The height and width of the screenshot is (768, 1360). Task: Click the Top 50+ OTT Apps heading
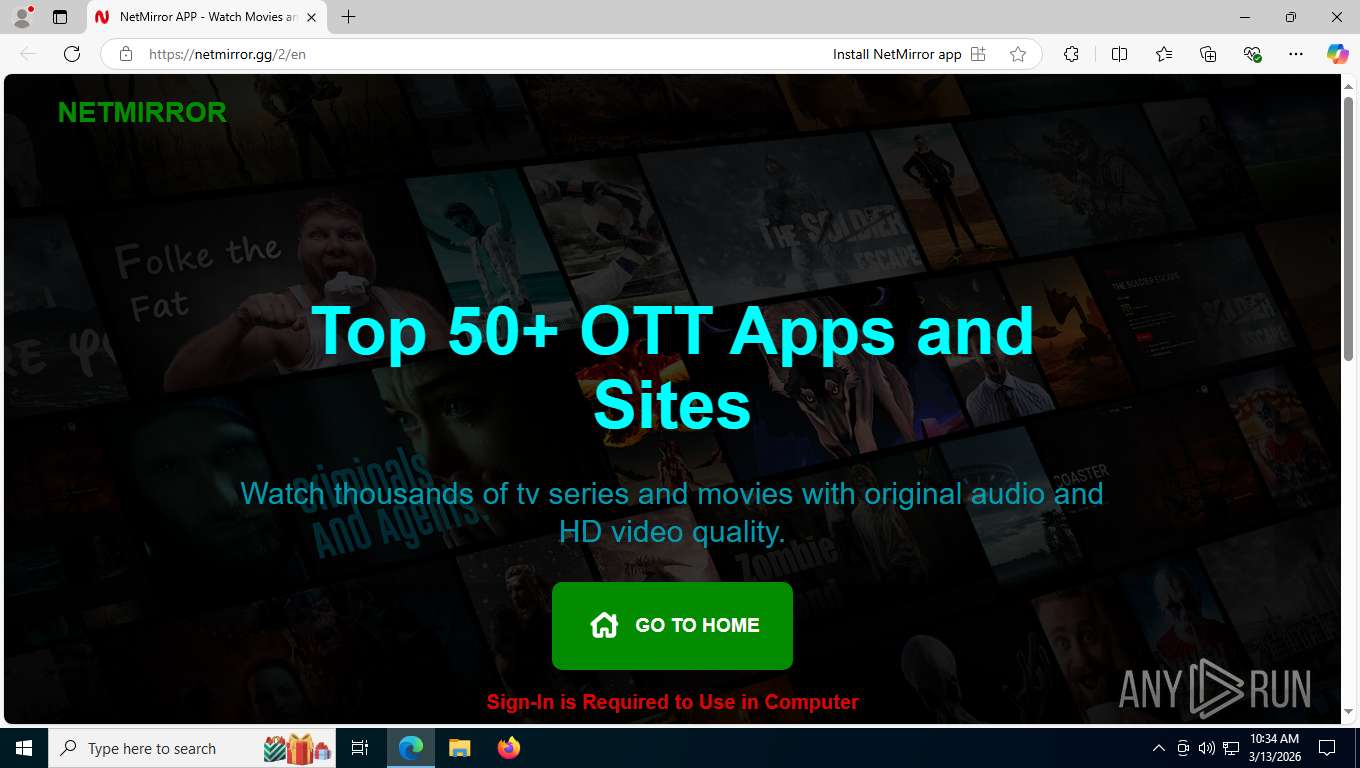pyautogui.click(x=672, y=367)
